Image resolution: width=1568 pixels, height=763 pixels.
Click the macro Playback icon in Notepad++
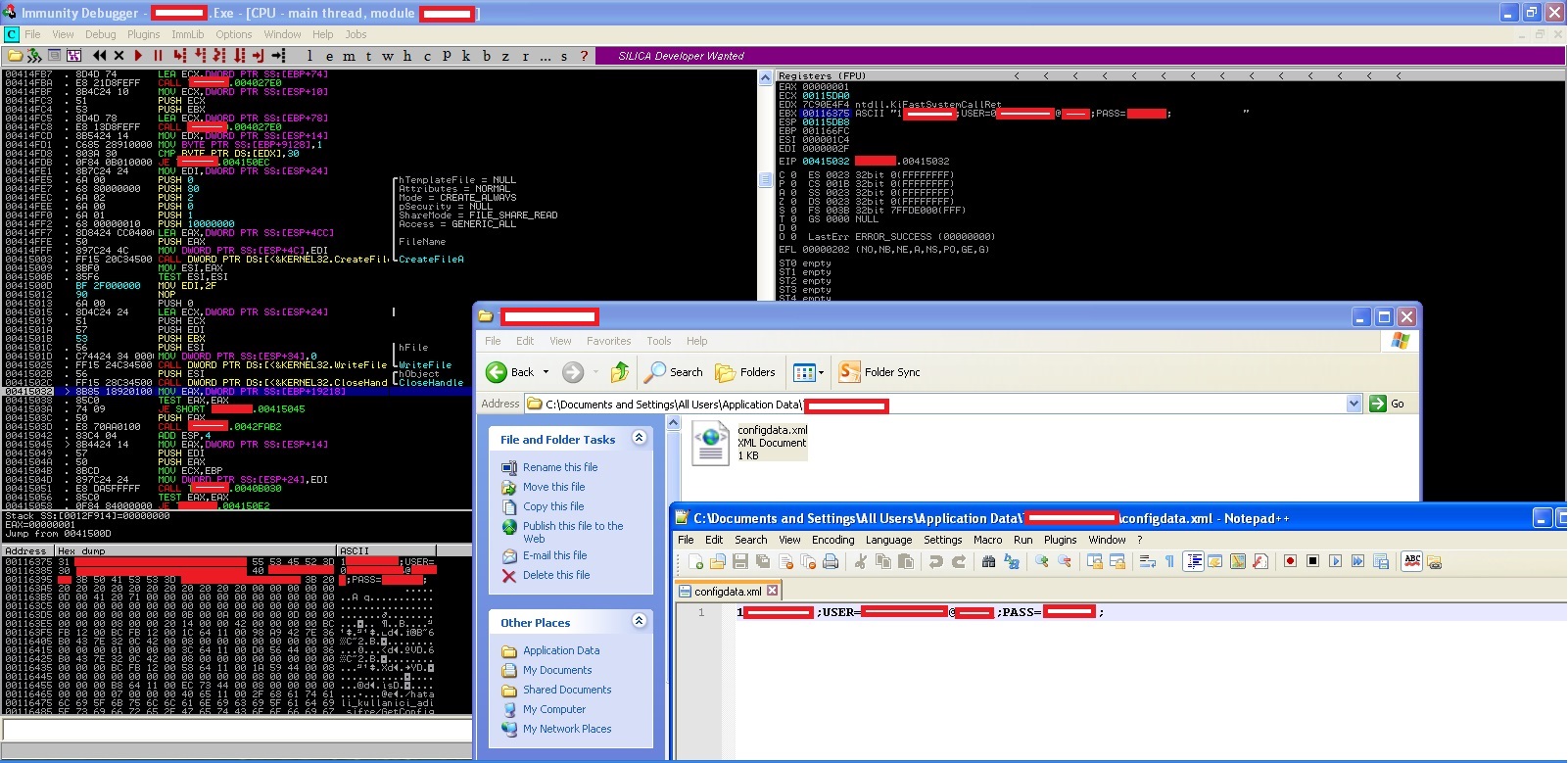[1335, 561]
